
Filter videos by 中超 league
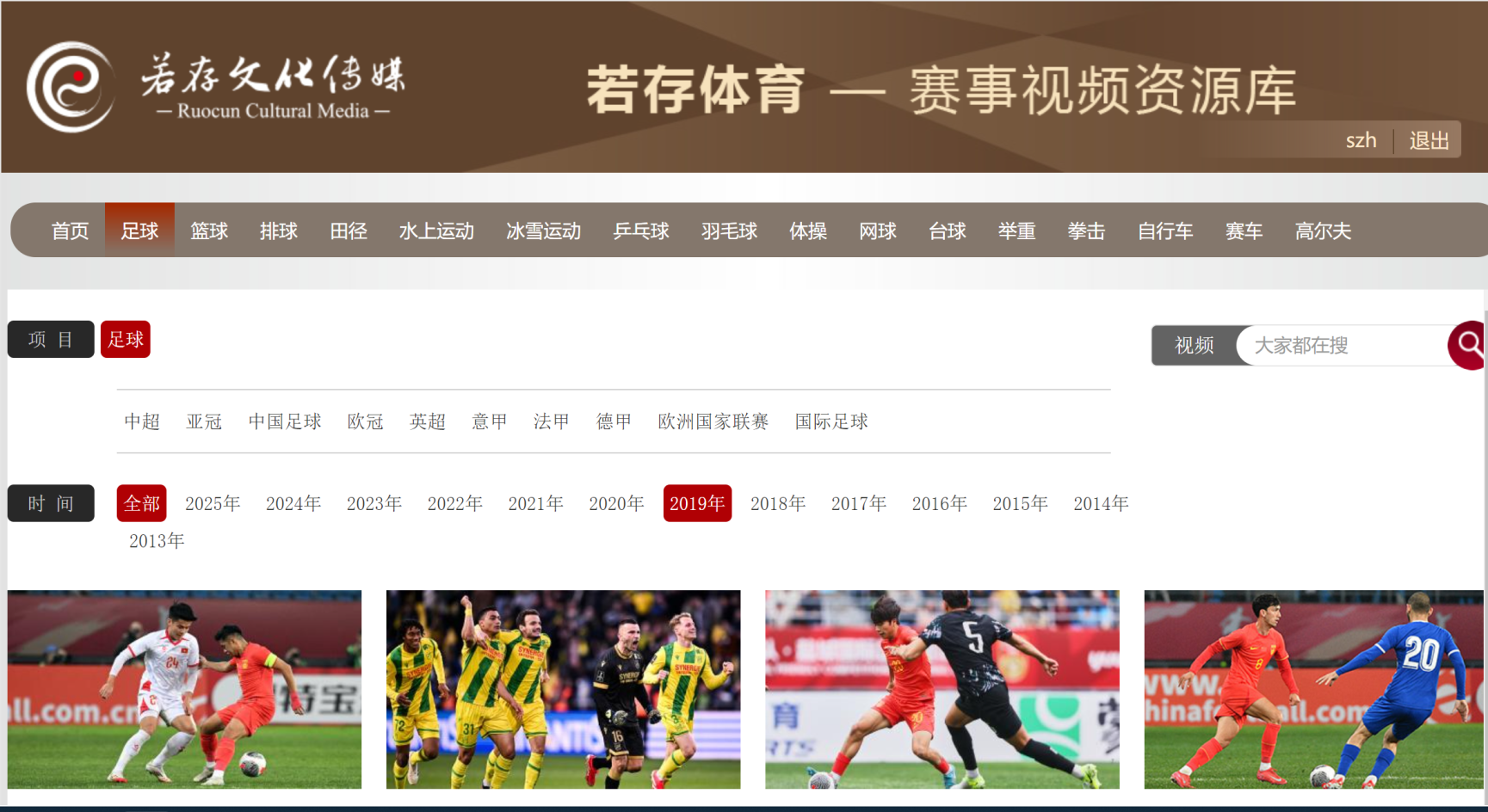pos(142,421)
